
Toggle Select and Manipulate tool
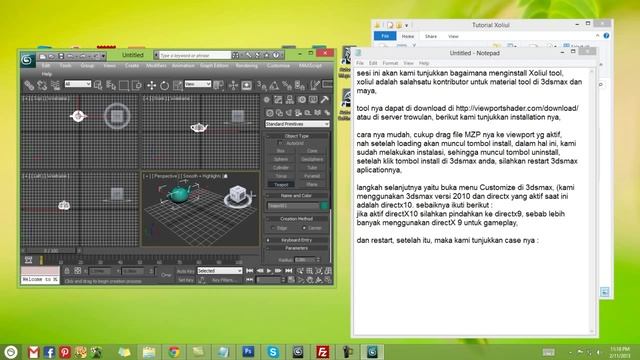pyautogui.click(x=233, y=85)
